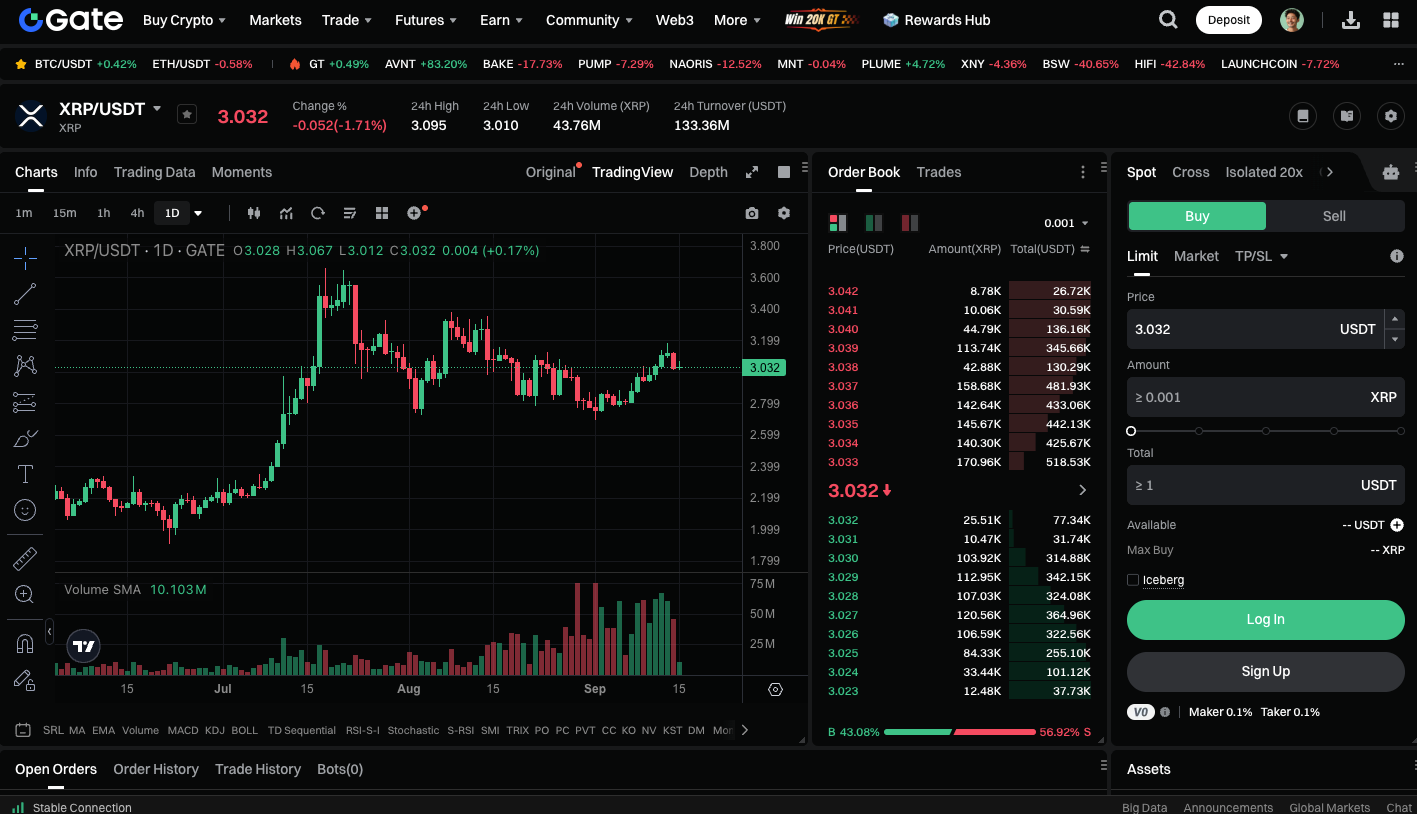Viewport: 1417px width, 814px height.
Task: Show only bids in order book view
Action: click(x=874, y=223)
